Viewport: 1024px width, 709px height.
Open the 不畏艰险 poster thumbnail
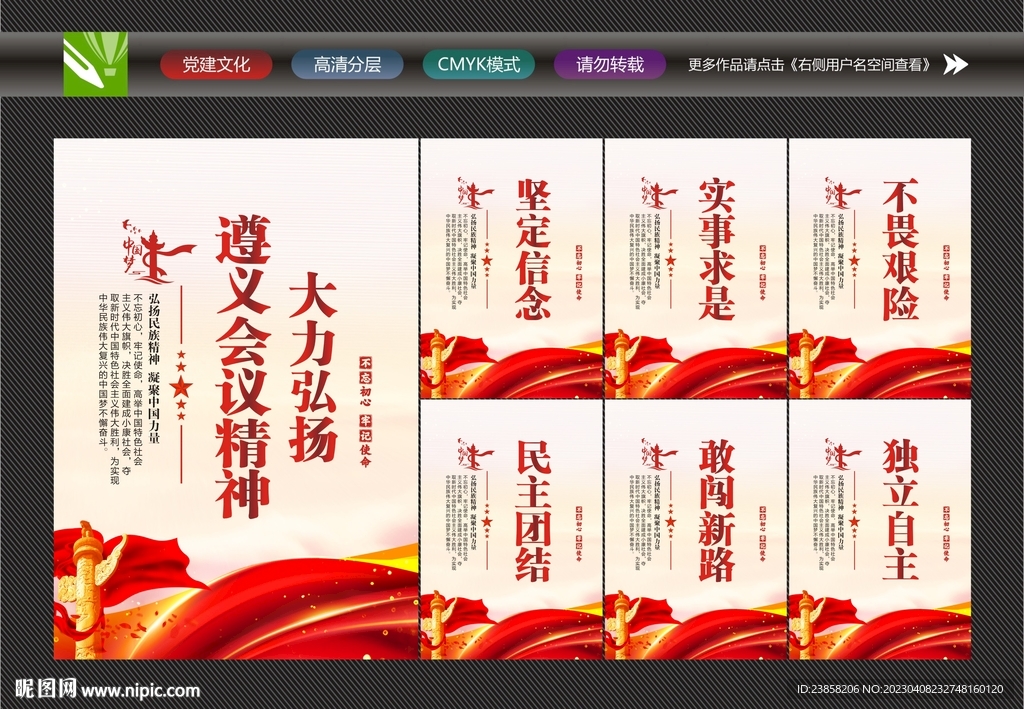pyautogui.click(x=880, y=268)
